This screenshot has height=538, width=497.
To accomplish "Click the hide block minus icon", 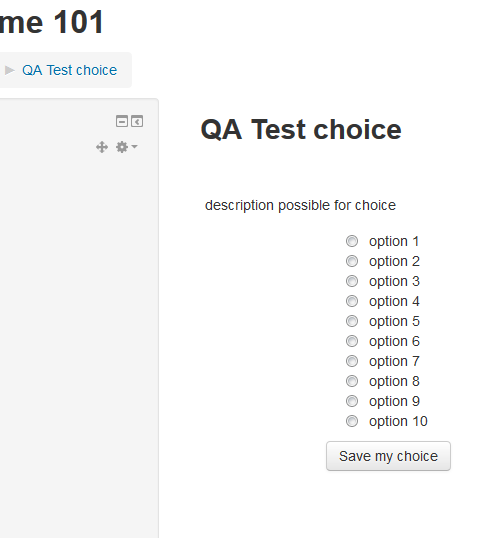I will (x=122, y=121).
